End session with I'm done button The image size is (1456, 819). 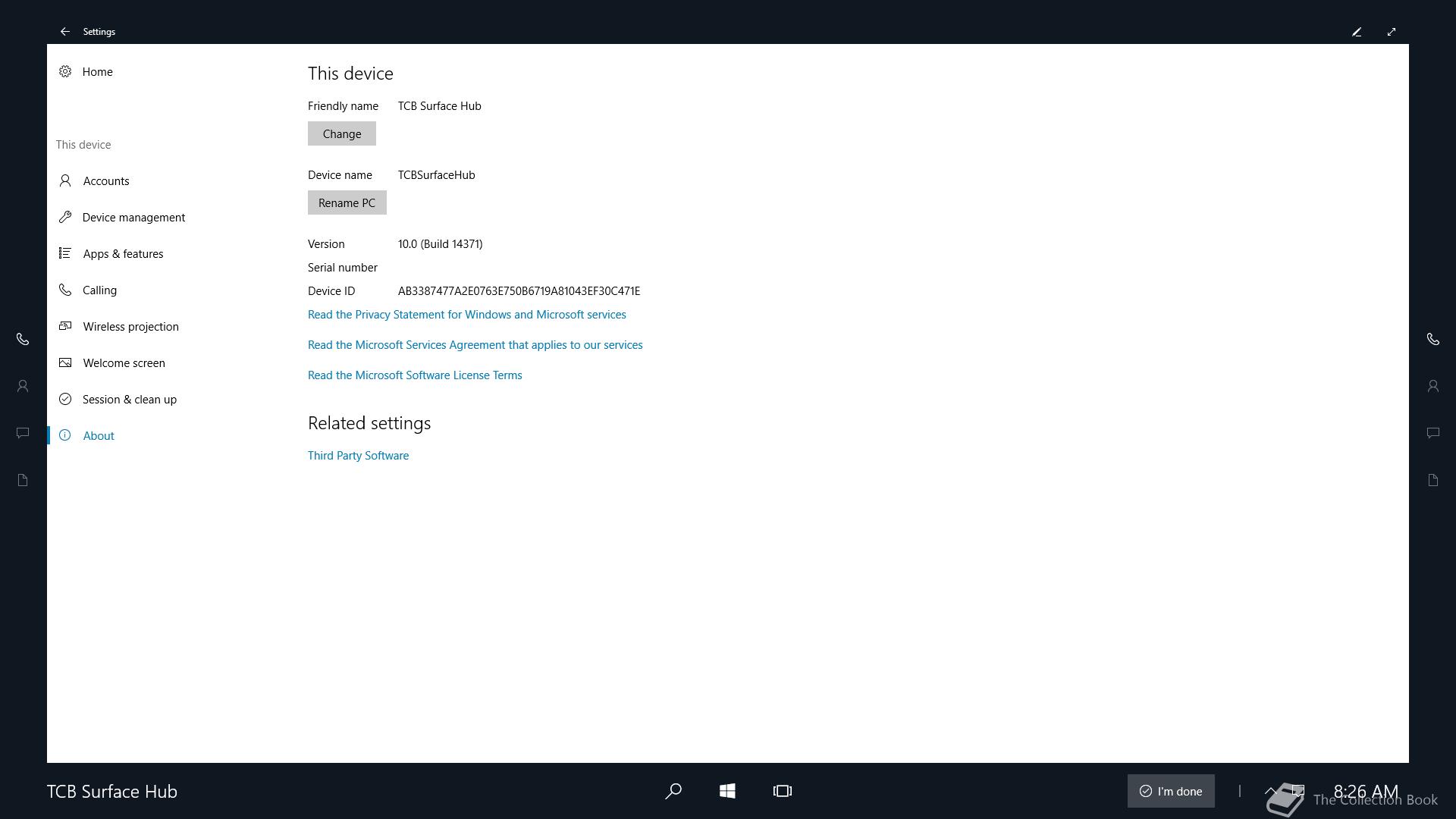pyautogui.click(x=1171, y=791)
